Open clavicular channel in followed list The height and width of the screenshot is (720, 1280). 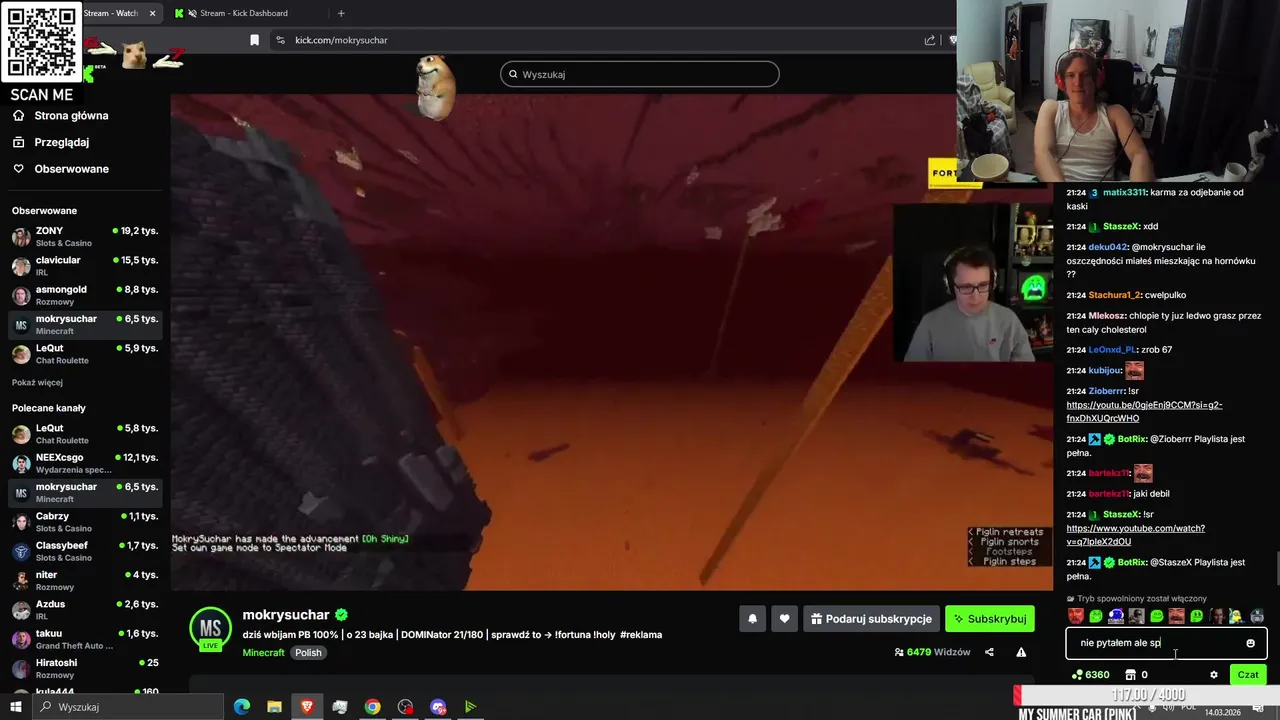point(85,266)
